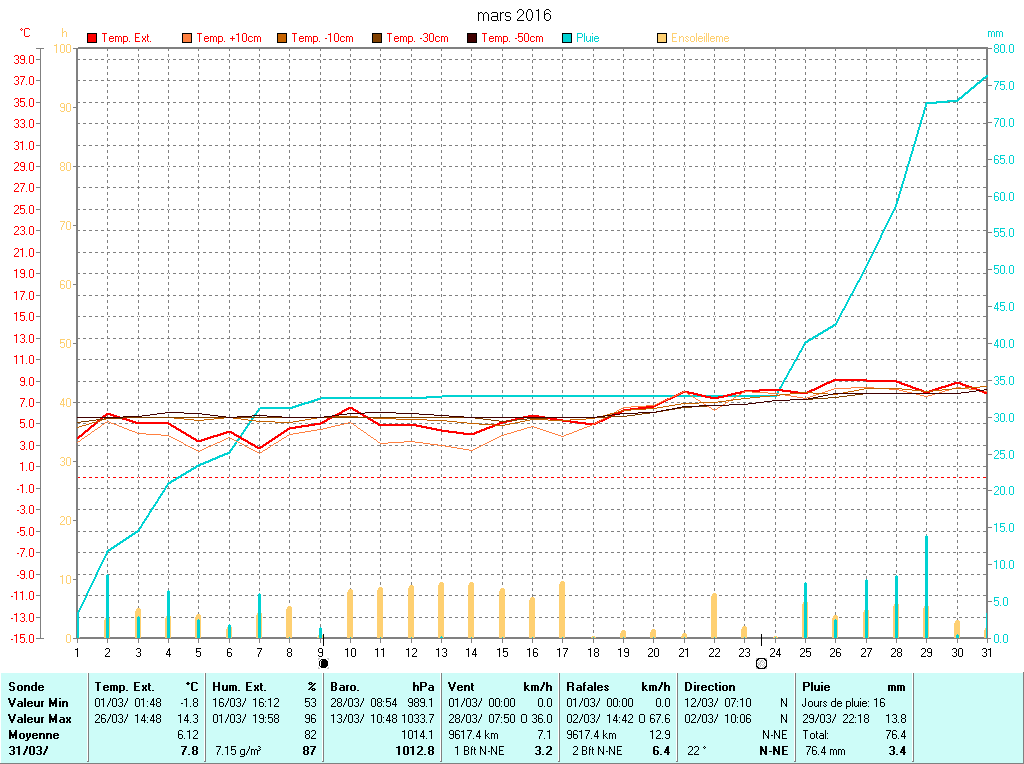The height and width of the screenshot is (764, 1024).
Task: Select the Temp. -30cm legend label
Action: (x=417, y=38)
